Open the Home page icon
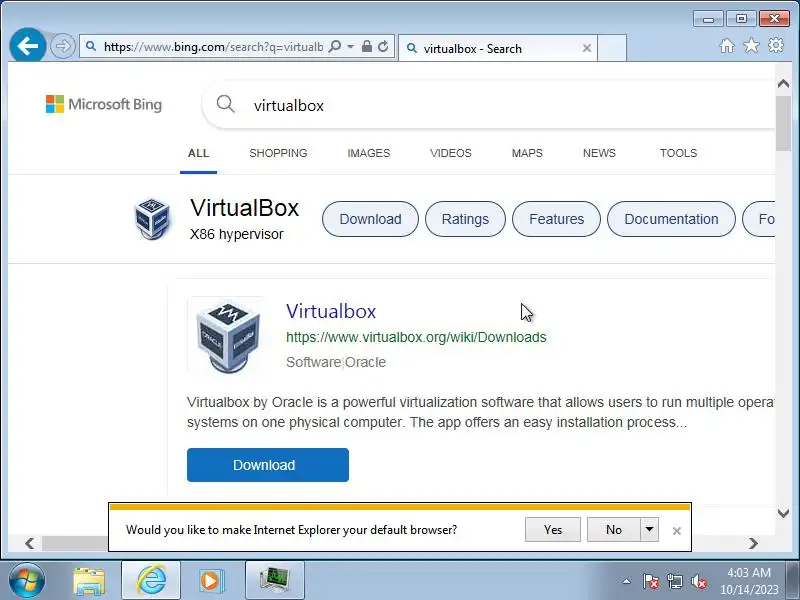Screen dimensions: 800x600 [727, 46]
